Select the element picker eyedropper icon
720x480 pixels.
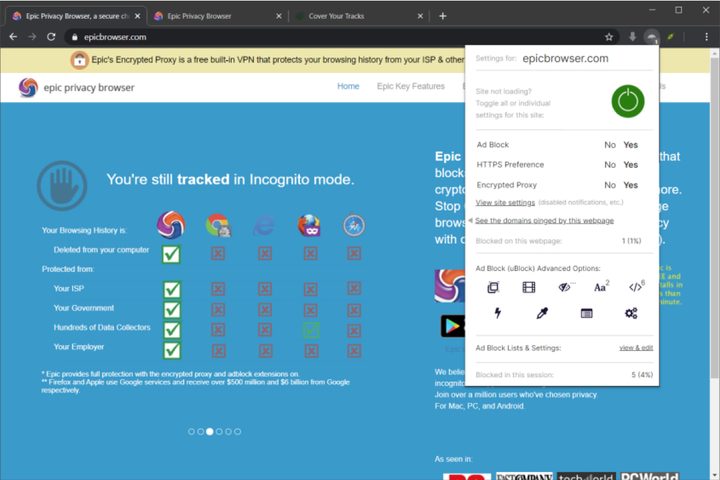click(542, 313)
